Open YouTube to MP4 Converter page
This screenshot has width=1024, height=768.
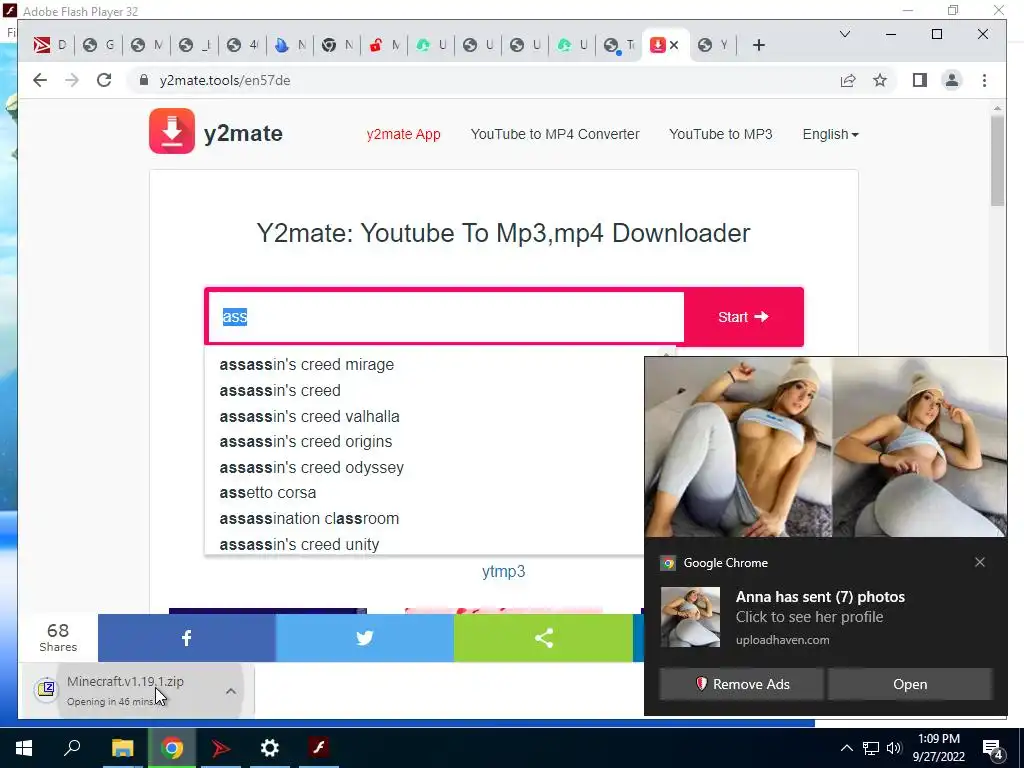(x=555, y=134)
